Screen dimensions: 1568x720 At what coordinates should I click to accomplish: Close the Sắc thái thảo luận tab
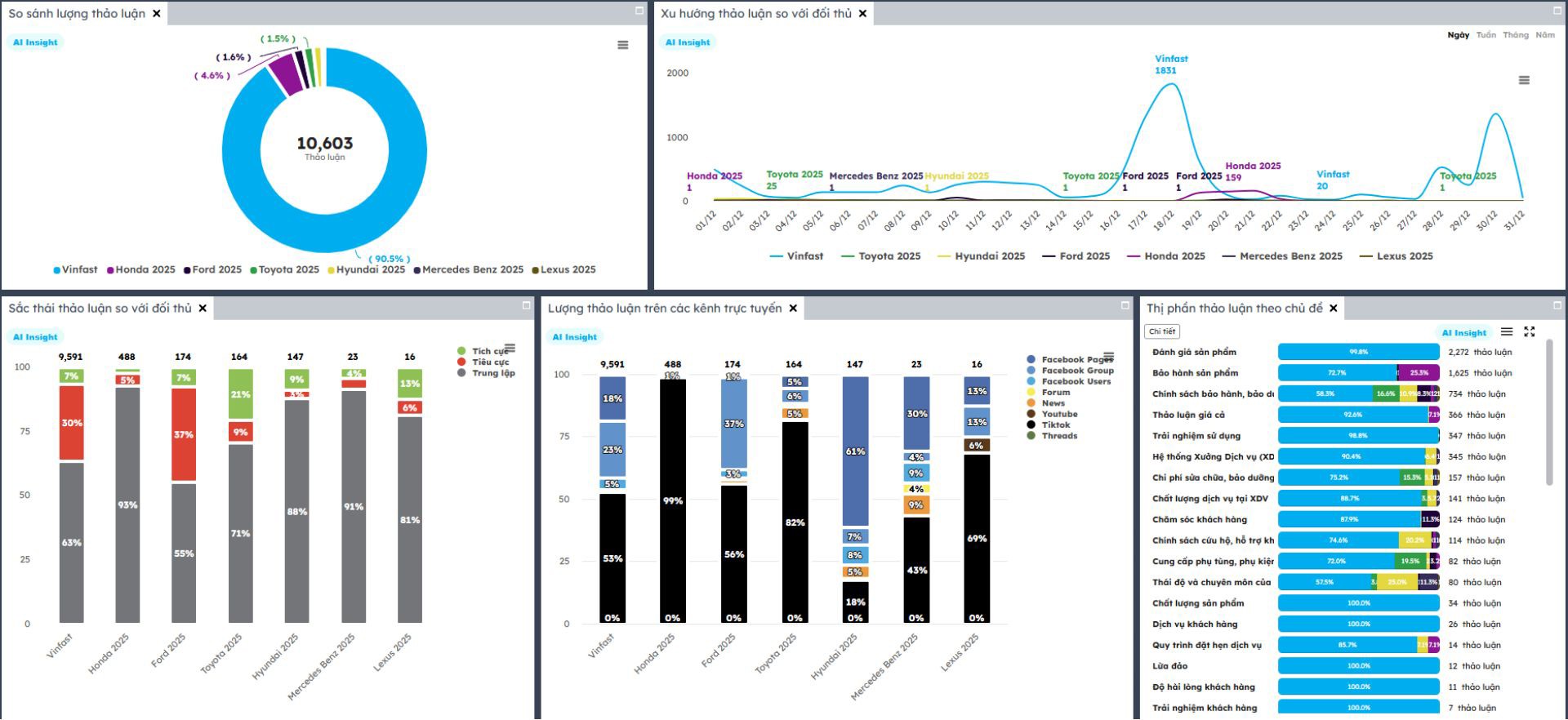[x=203, y=309]
